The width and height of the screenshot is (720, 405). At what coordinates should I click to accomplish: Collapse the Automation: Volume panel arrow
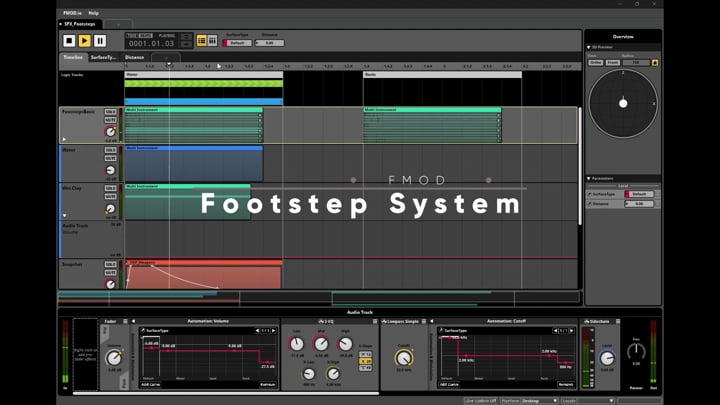[x=134, y=321]
